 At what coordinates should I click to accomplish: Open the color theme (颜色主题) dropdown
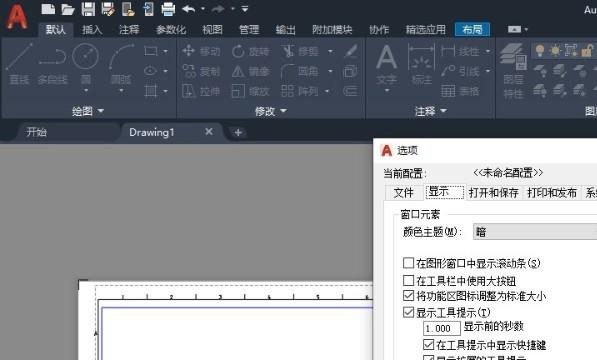coord(535,232)
